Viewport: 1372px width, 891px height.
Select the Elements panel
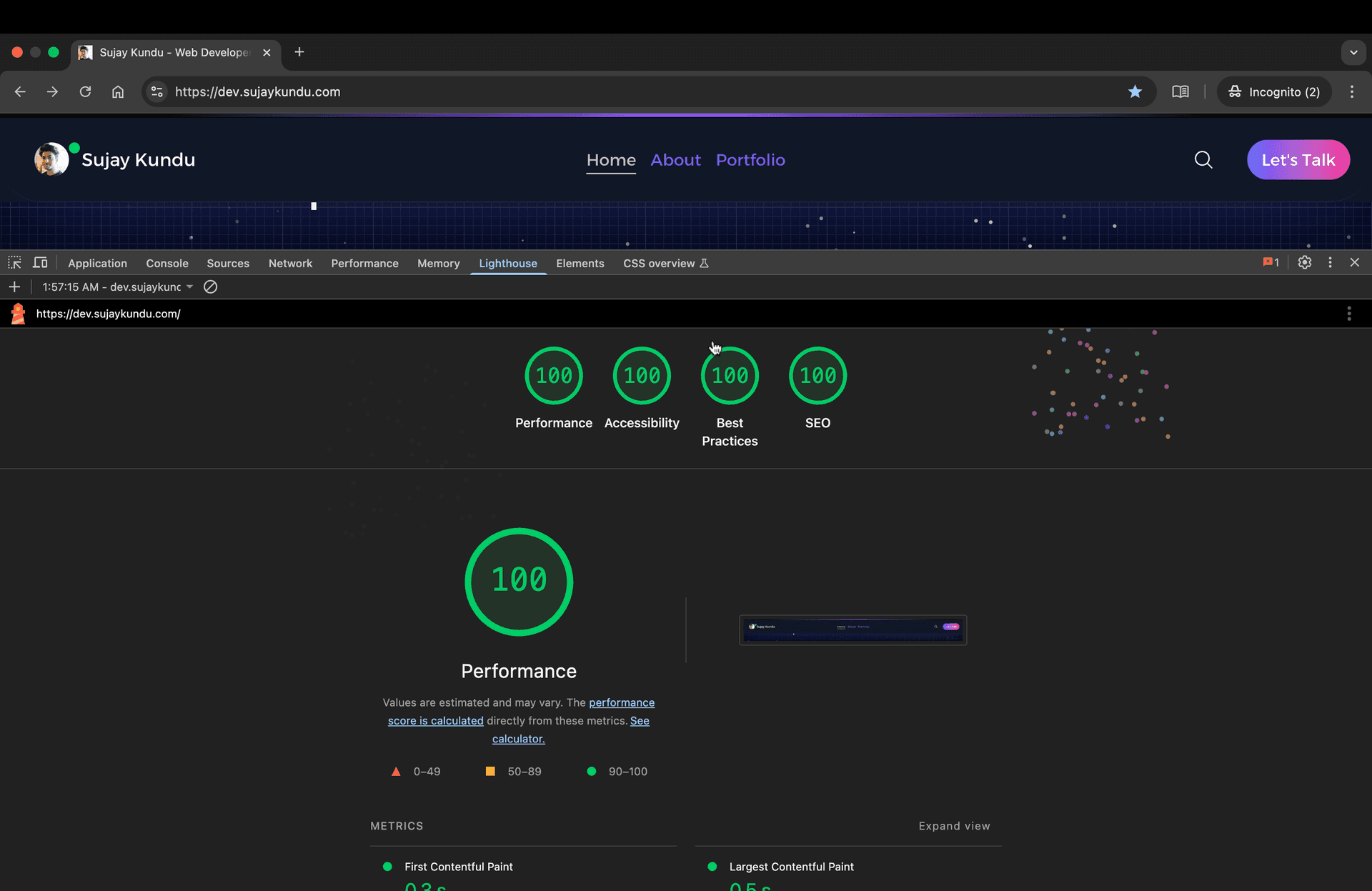(x=580, y=263)
